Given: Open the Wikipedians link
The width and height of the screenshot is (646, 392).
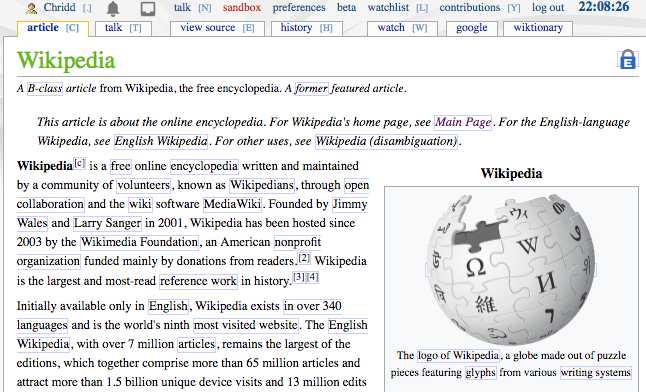Looking at the screenshot, I should (262, 185).
